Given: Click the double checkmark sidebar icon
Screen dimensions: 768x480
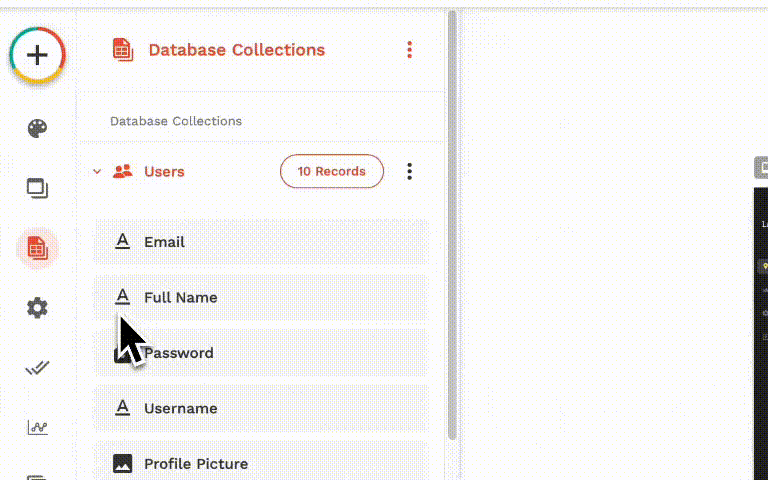Looking at the screenshot, I should [37, 368].
